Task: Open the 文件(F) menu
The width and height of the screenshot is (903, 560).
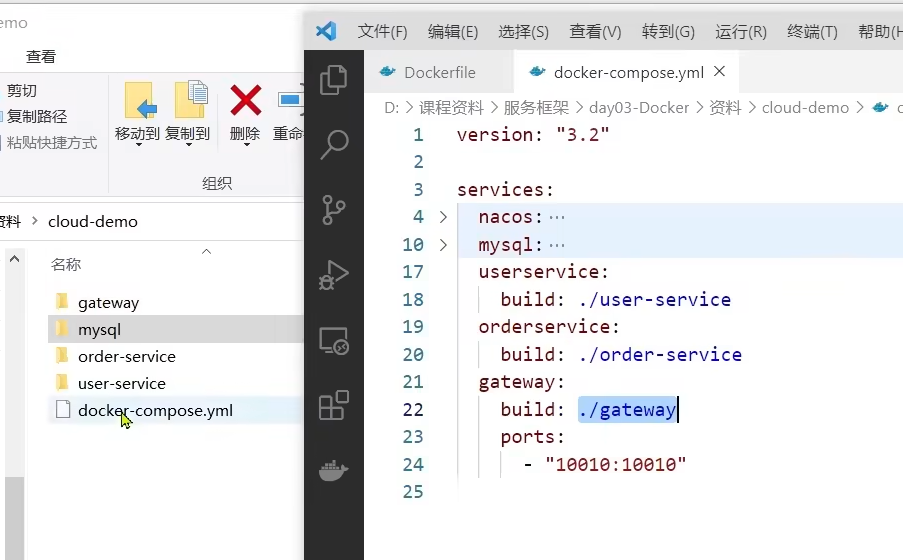Action: 382,31
